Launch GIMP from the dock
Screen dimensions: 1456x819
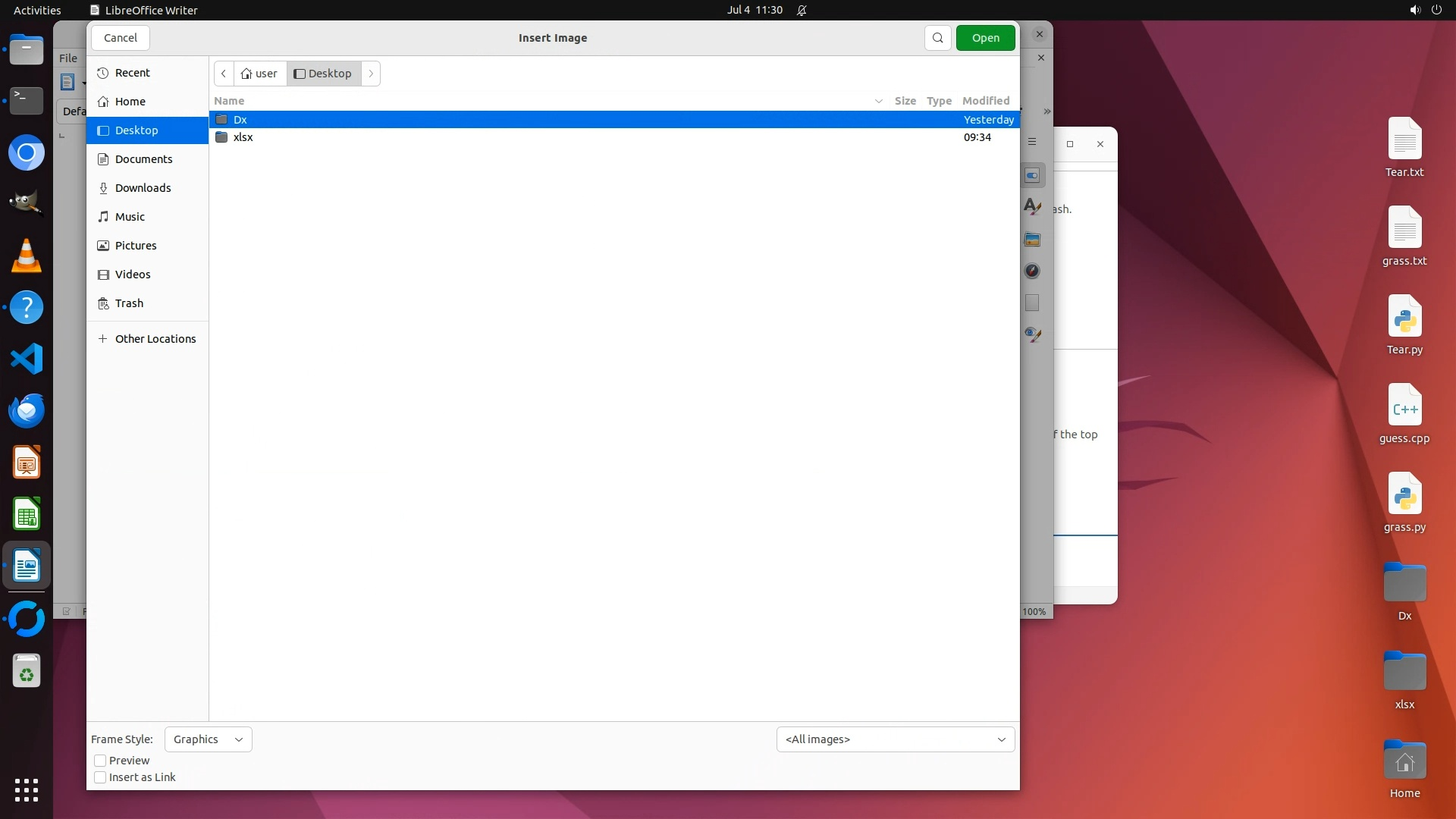pyautogui.click(x=27, y=203)
